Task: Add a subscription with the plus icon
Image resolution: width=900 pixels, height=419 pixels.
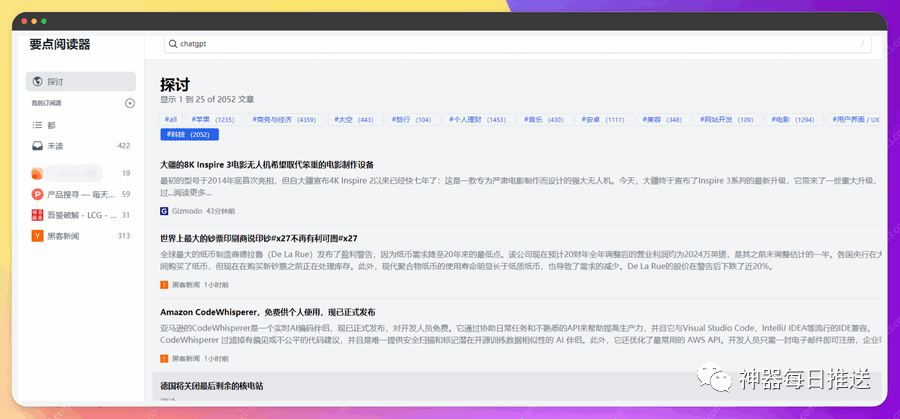Action: 130,103
